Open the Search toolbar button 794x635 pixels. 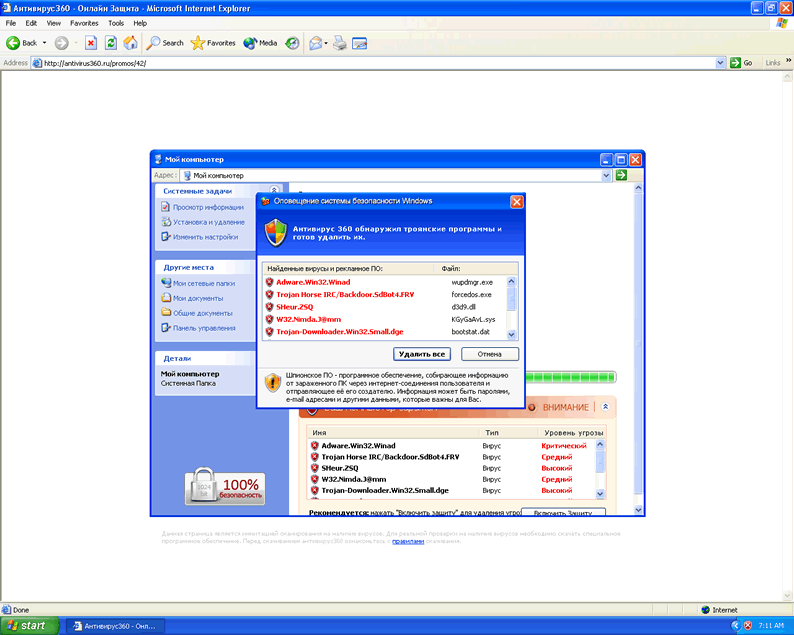(x=165, y=43)
